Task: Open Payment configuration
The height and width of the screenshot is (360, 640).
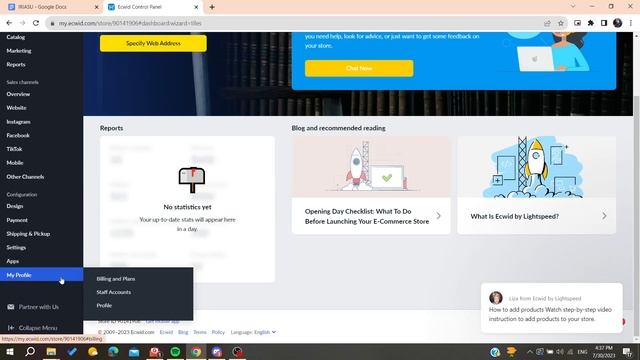Action: click(x=17, y=220)
